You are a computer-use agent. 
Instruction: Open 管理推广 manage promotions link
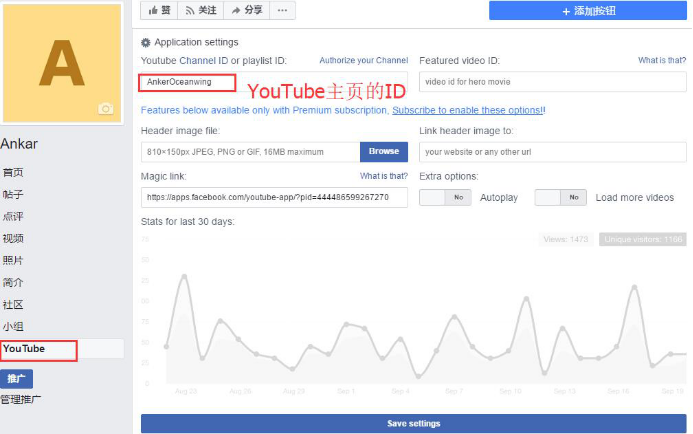pos(21,400)
